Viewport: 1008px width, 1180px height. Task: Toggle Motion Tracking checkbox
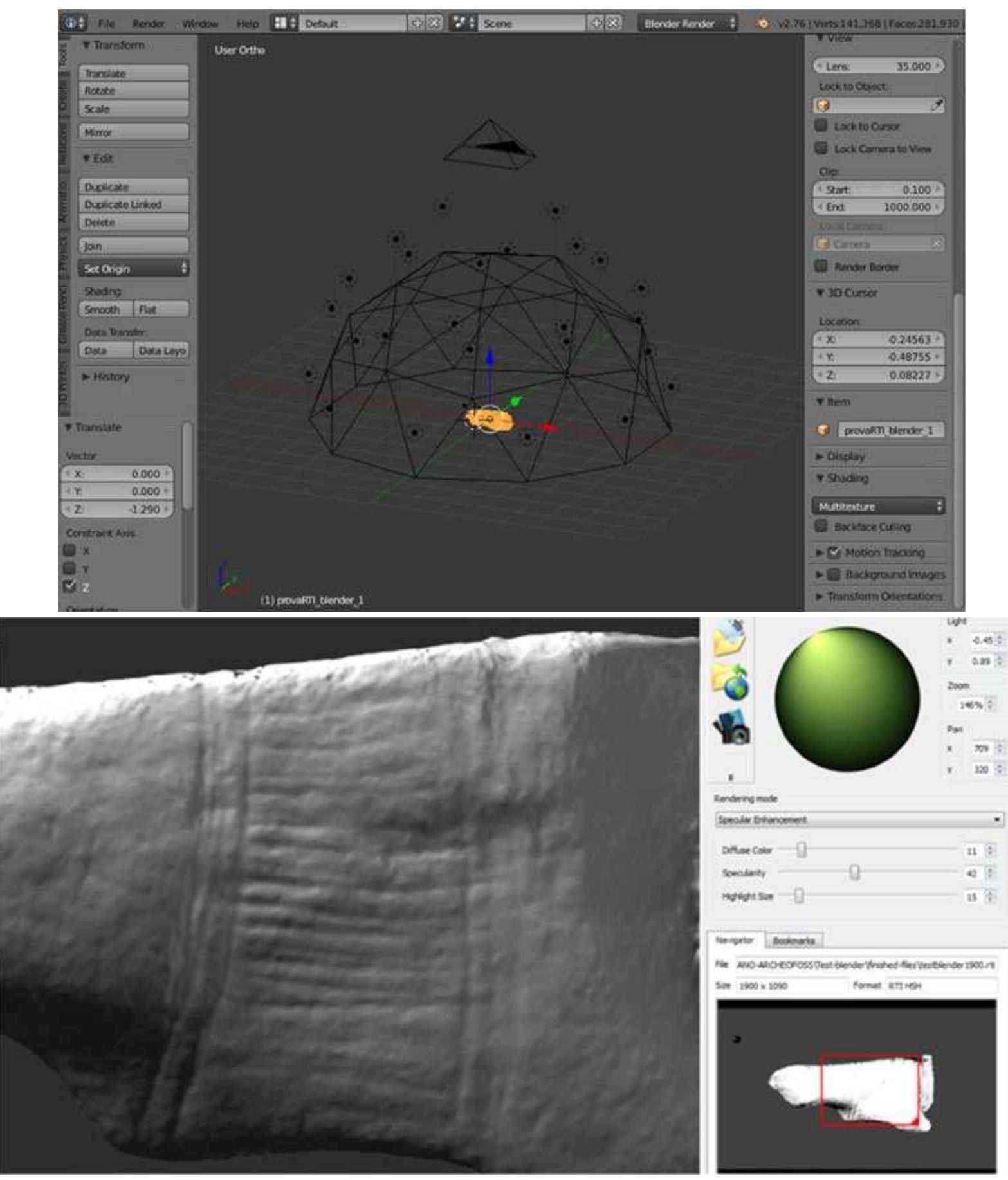(x=834, y=552)
